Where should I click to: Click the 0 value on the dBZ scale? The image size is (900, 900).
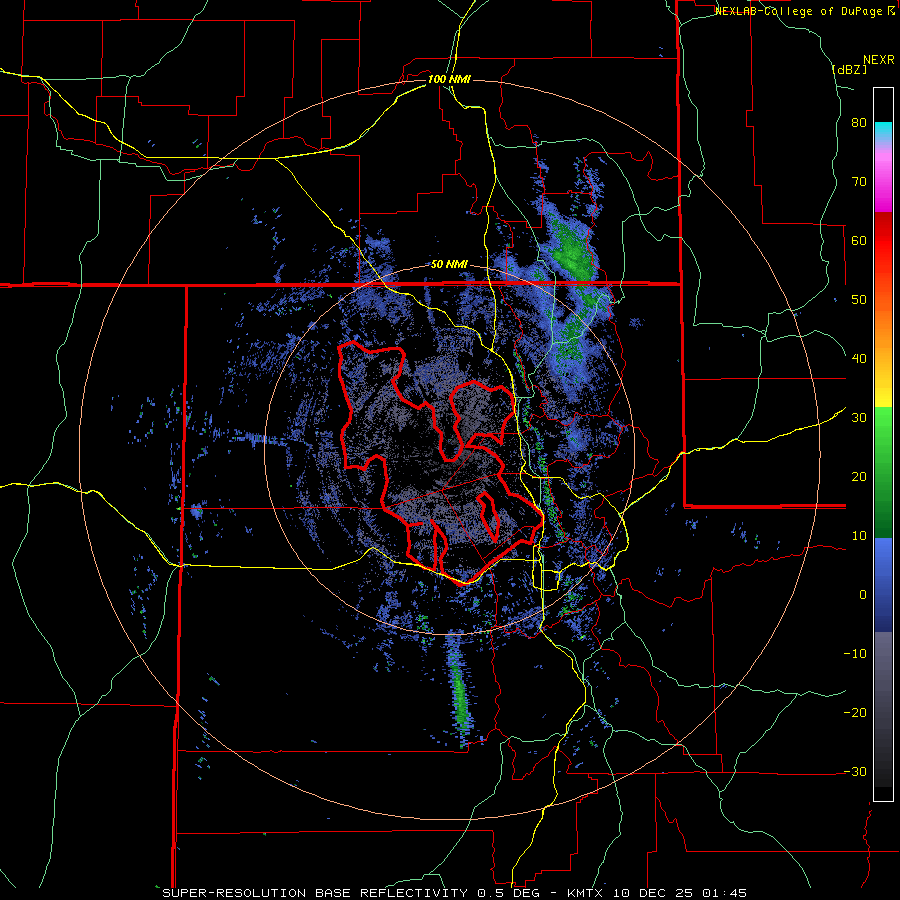[x=863, y=595]
